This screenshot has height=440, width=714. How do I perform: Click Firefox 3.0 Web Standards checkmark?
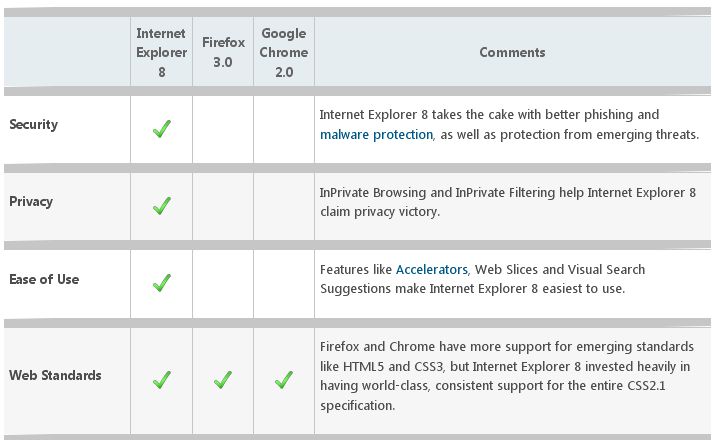tap(223, 379)
